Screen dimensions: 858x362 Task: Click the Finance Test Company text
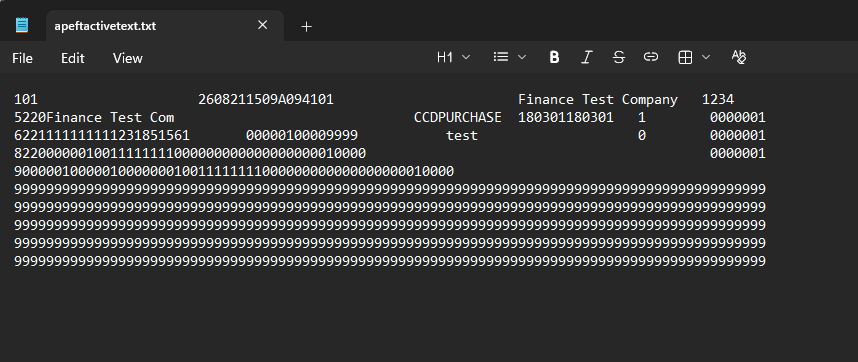[x=598, y=100]
